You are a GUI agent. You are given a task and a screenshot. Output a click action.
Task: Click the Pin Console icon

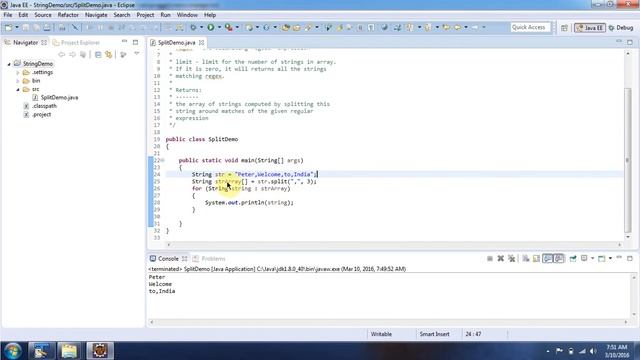573,258
